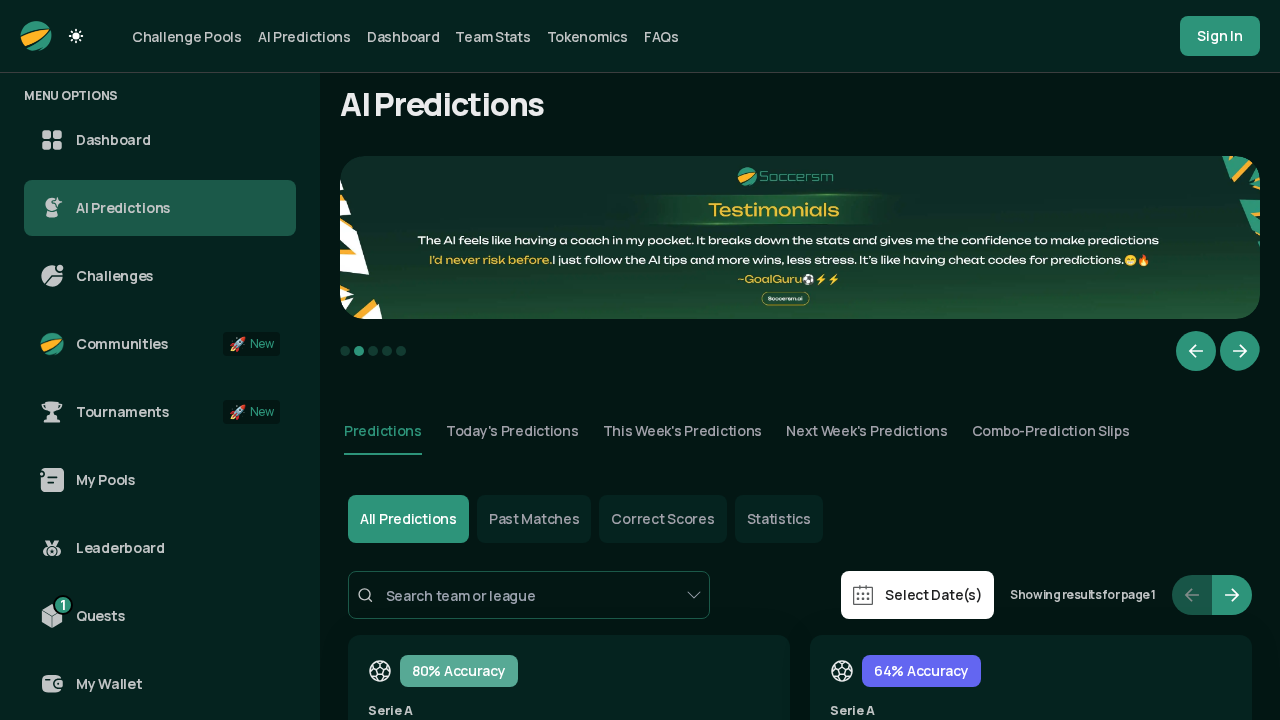Expand the search team or league dropdown
The width and height of the screenshot is (1280, 720).
(693, 595)
